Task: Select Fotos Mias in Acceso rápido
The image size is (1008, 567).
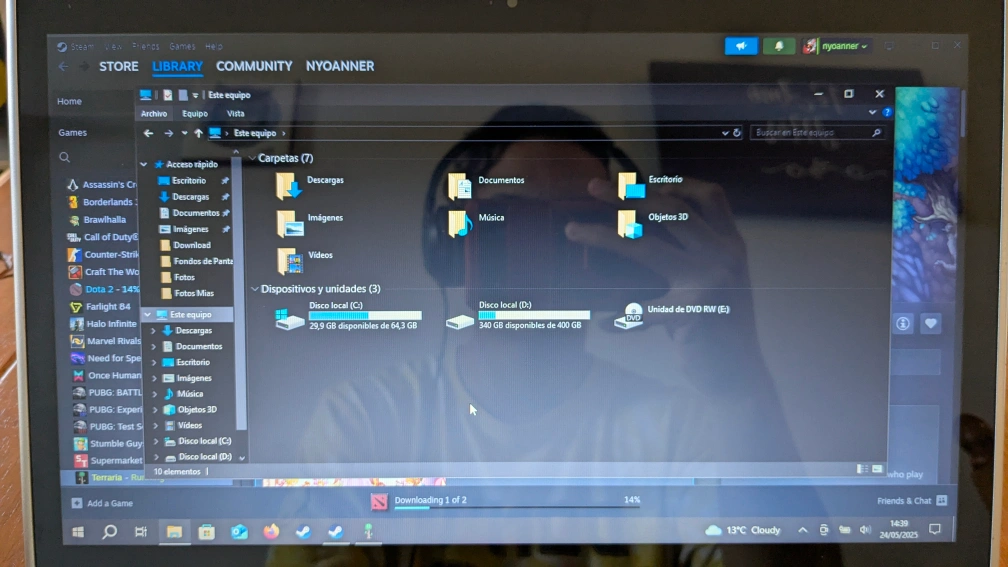Action: [187, 293]
